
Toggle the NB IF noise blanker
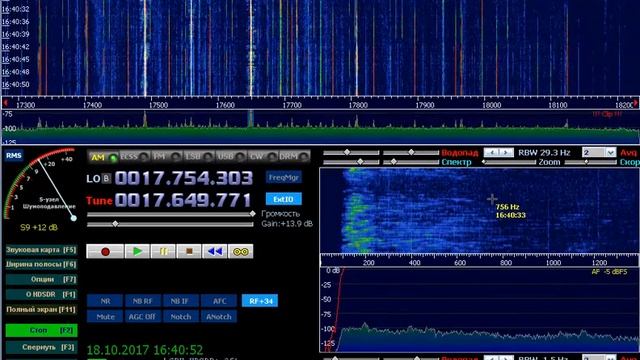point(180,301)
